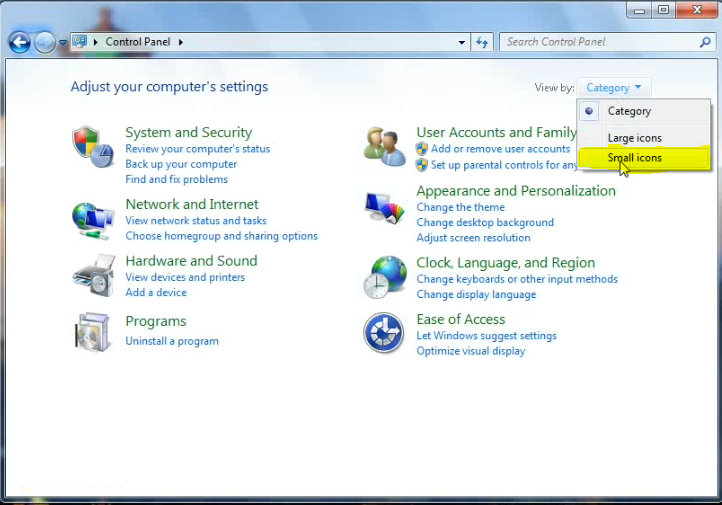Open the View by Category dropdown

pos(613,87)
